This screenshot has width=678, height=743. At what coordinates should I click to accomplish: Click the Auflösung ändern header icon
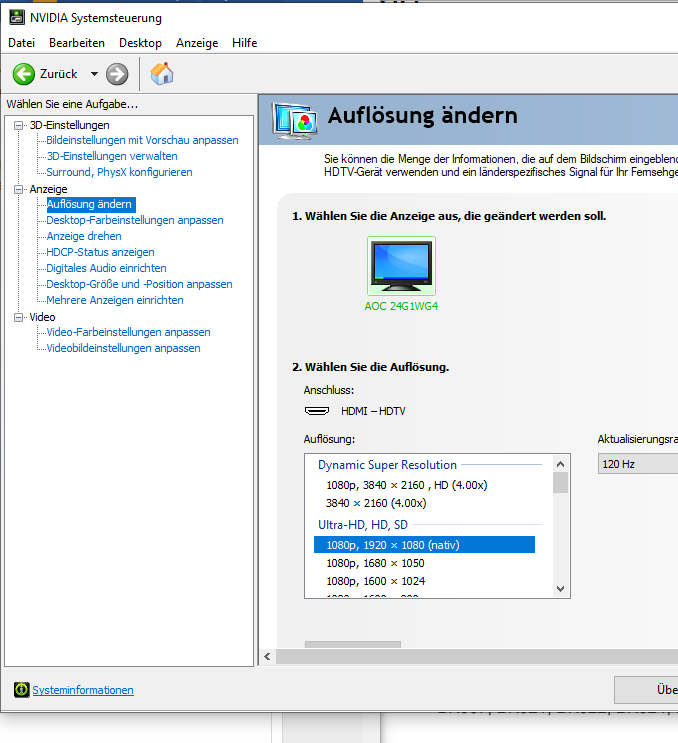pyautogui.click(x=294, y=121)
